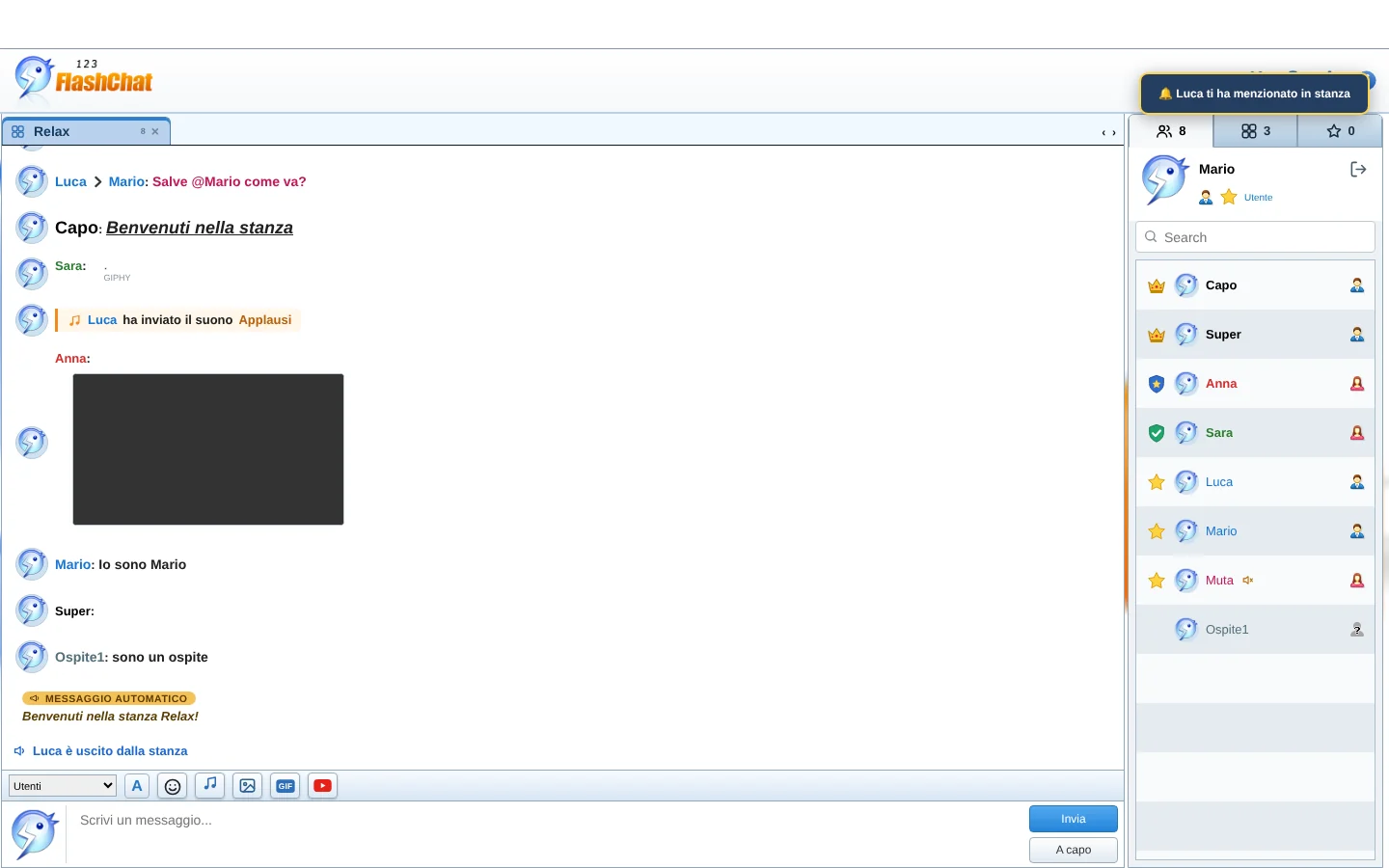Image resolution: width=1389 pixels, height=868 pixels.
Task: Open the sound effects music note tool
Action: pyautogui.click(x=210, y=785)
